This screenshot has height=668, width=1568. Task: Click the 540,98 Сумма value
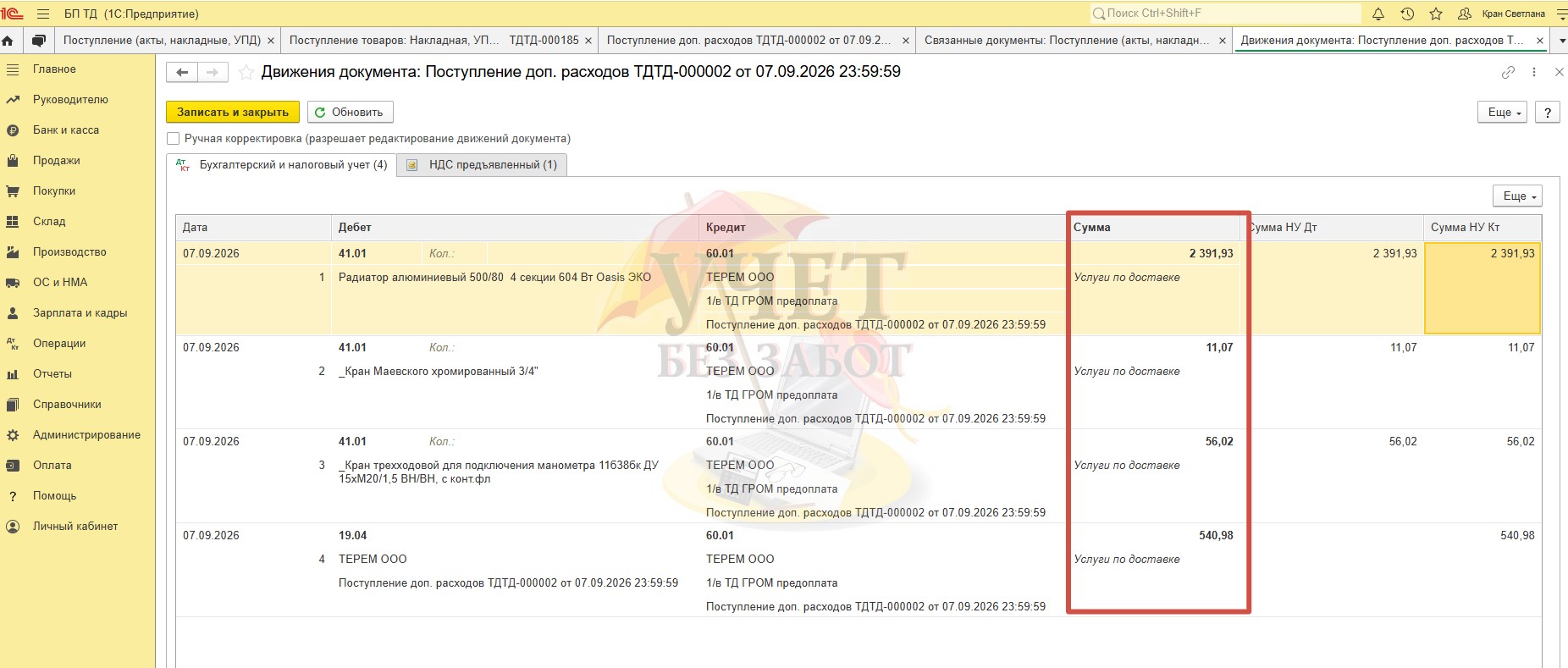1216,535
